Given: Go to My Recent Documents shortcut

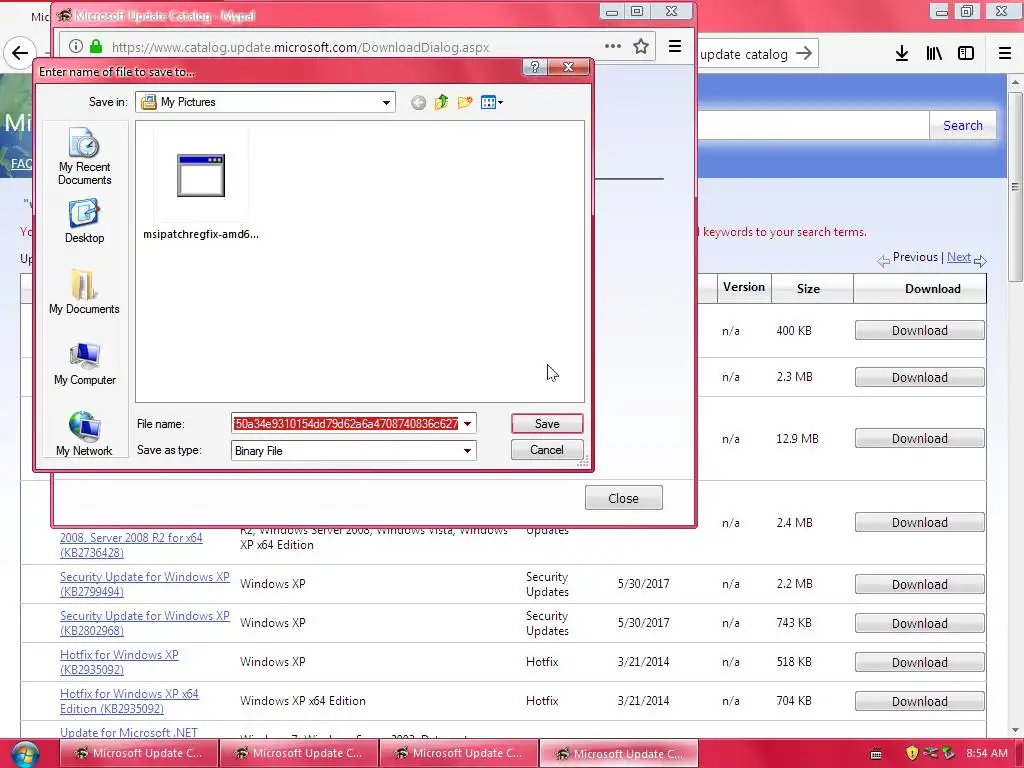Looking at the screenshot, I should click(84, 157).
